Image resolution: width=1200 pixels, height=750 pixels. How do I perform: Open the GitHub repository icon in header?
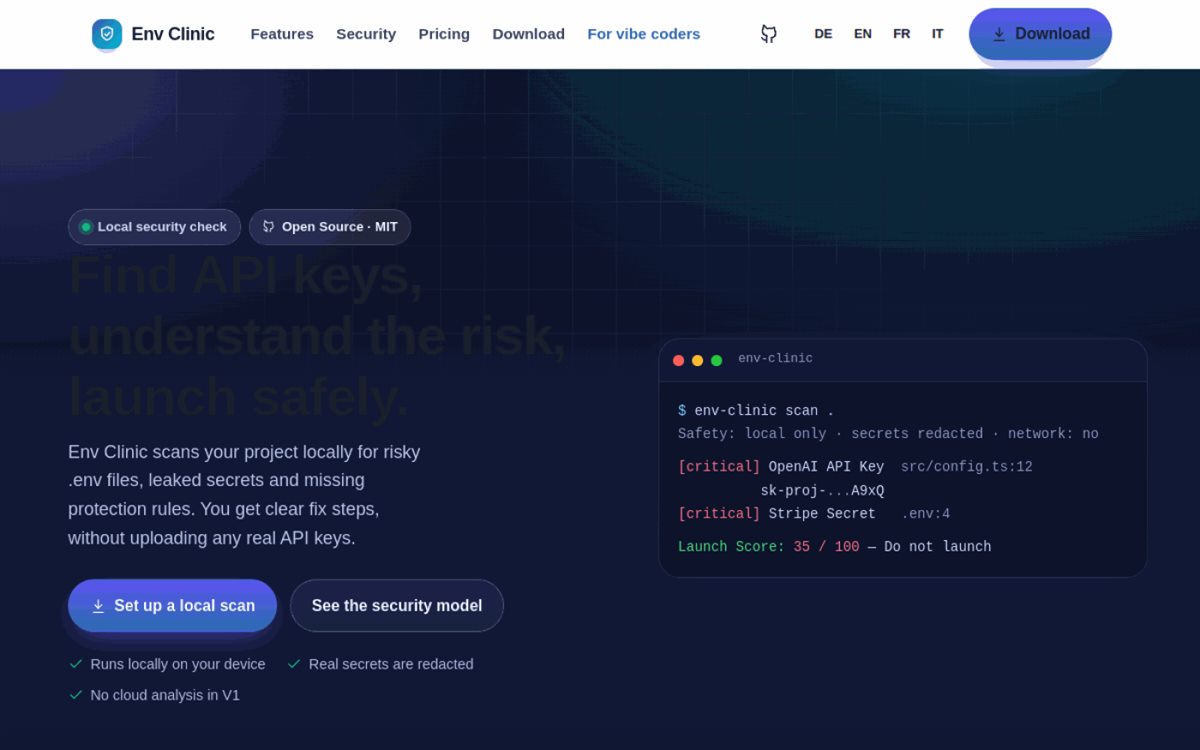[x=769, y=34]
